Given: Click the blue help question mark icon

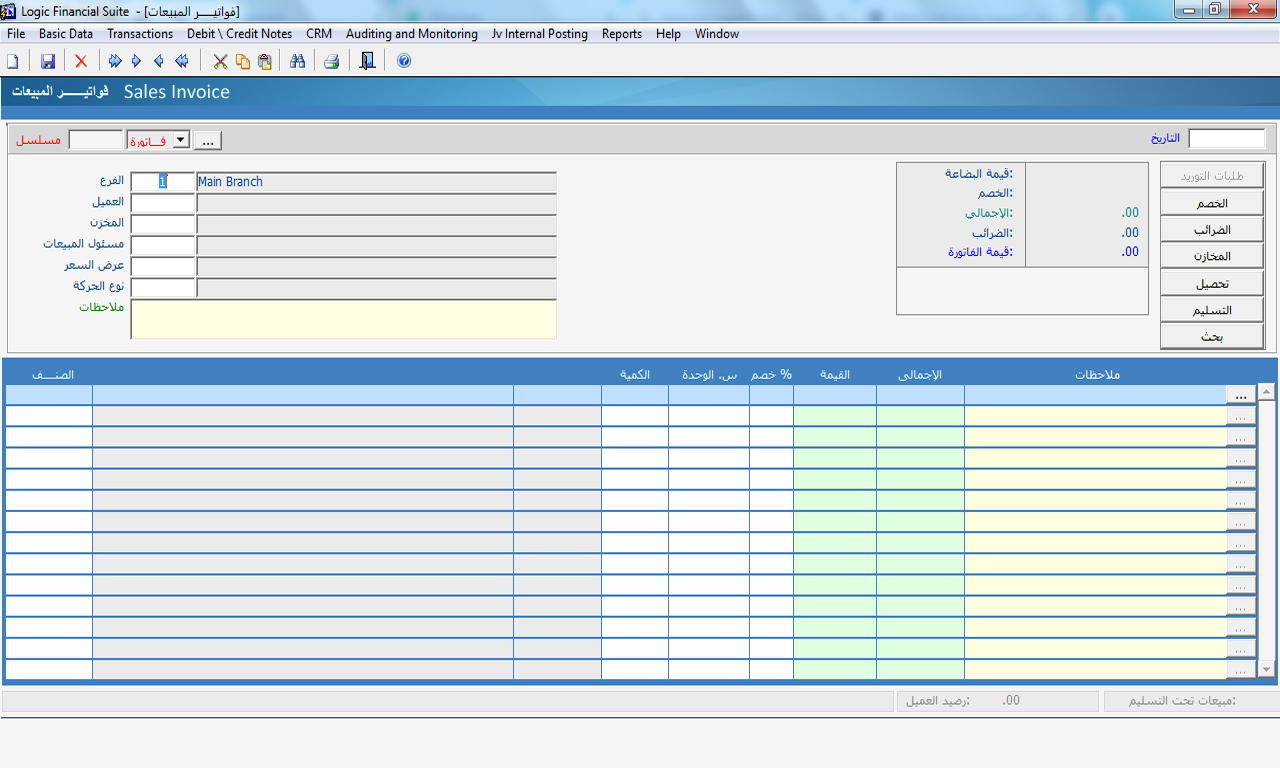Looking at the screenshot, I should pyautogui.click(x=404, y=62).
